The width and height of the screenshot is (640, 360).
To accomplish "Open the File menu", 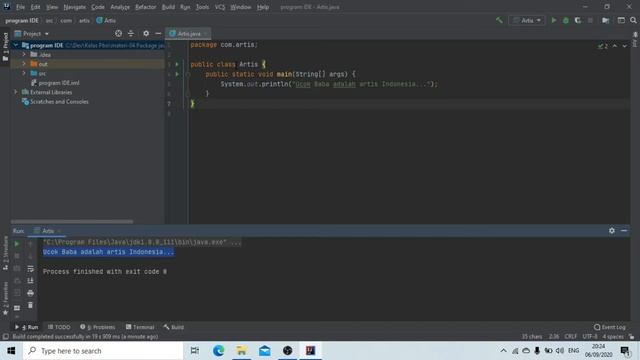I will pos(20,7).
